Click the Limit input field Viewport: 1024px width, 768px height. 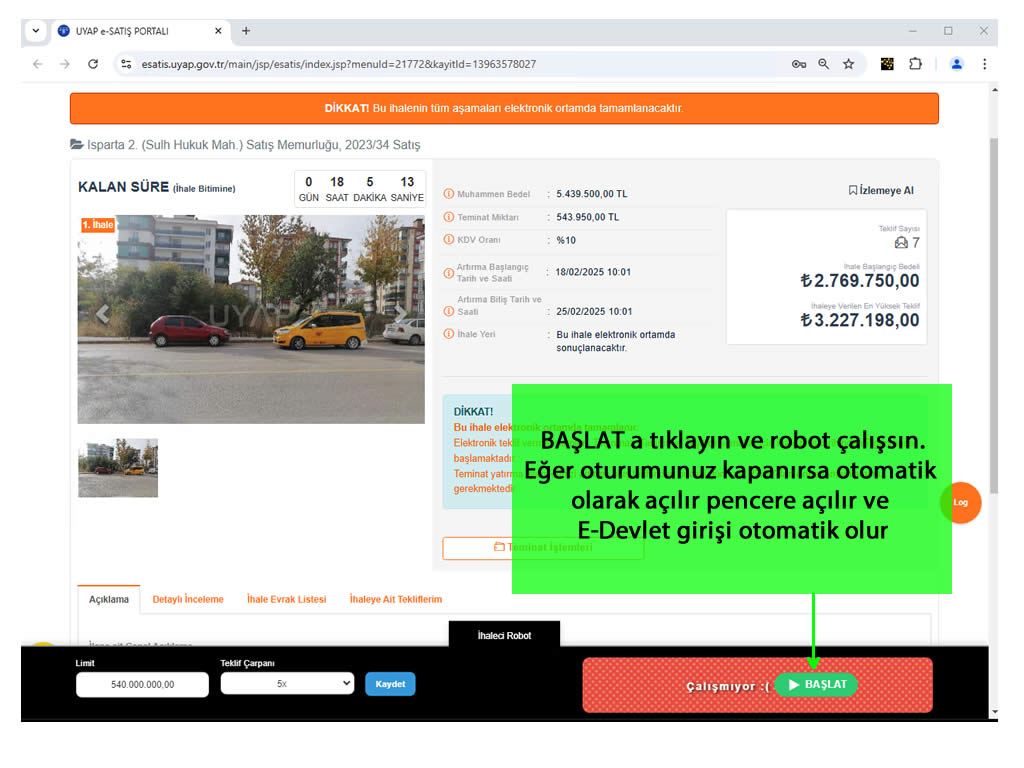coord(142,684)
